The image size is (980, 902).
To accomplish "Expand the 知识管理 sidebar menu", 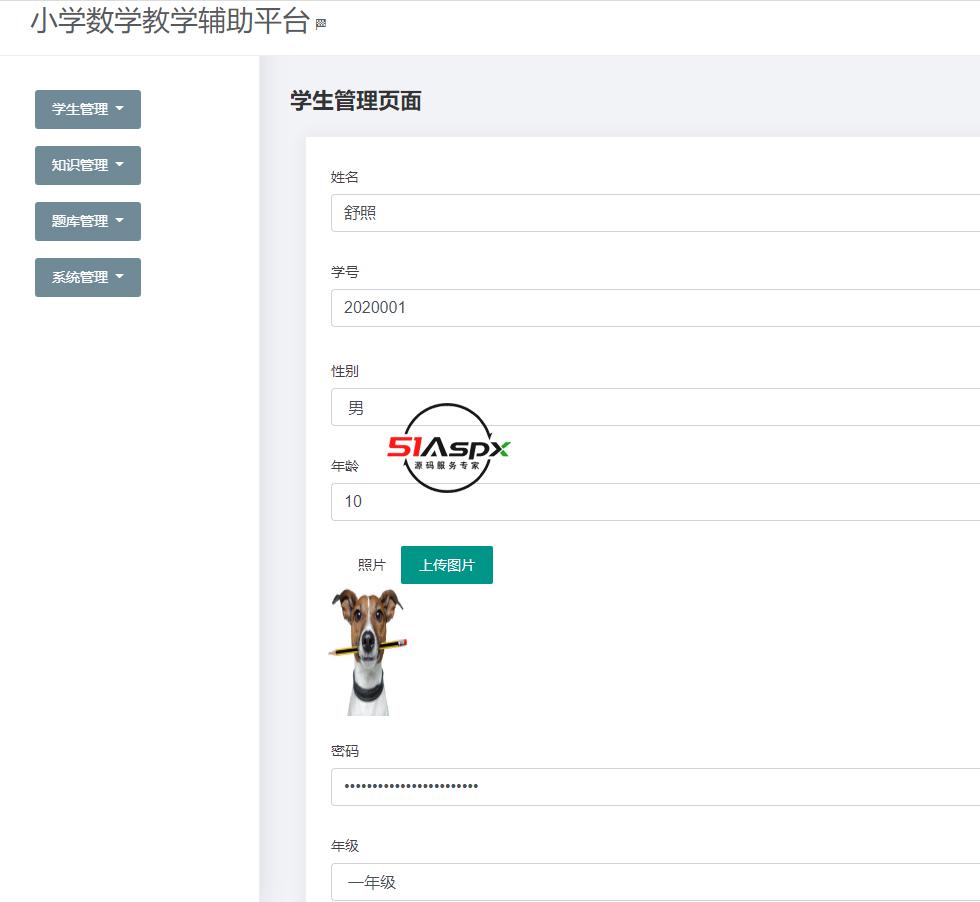I will (x=88, y=165).
